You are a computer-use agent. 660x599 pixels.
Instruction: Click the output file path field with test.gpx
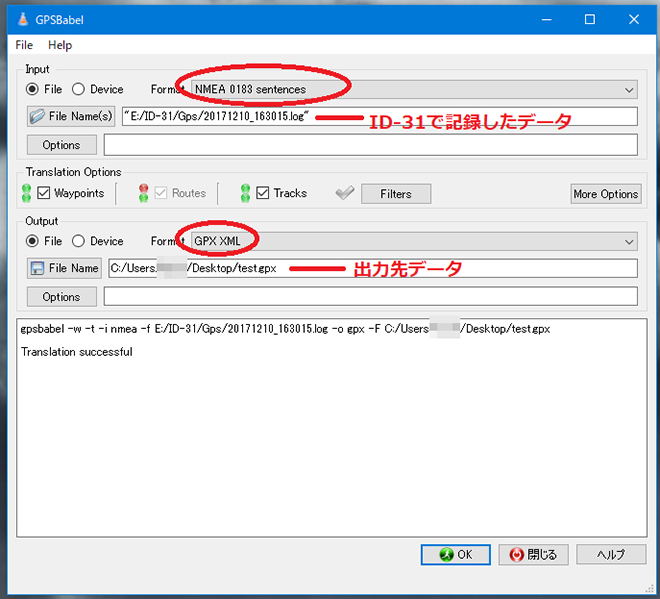[x=373, y=268]
